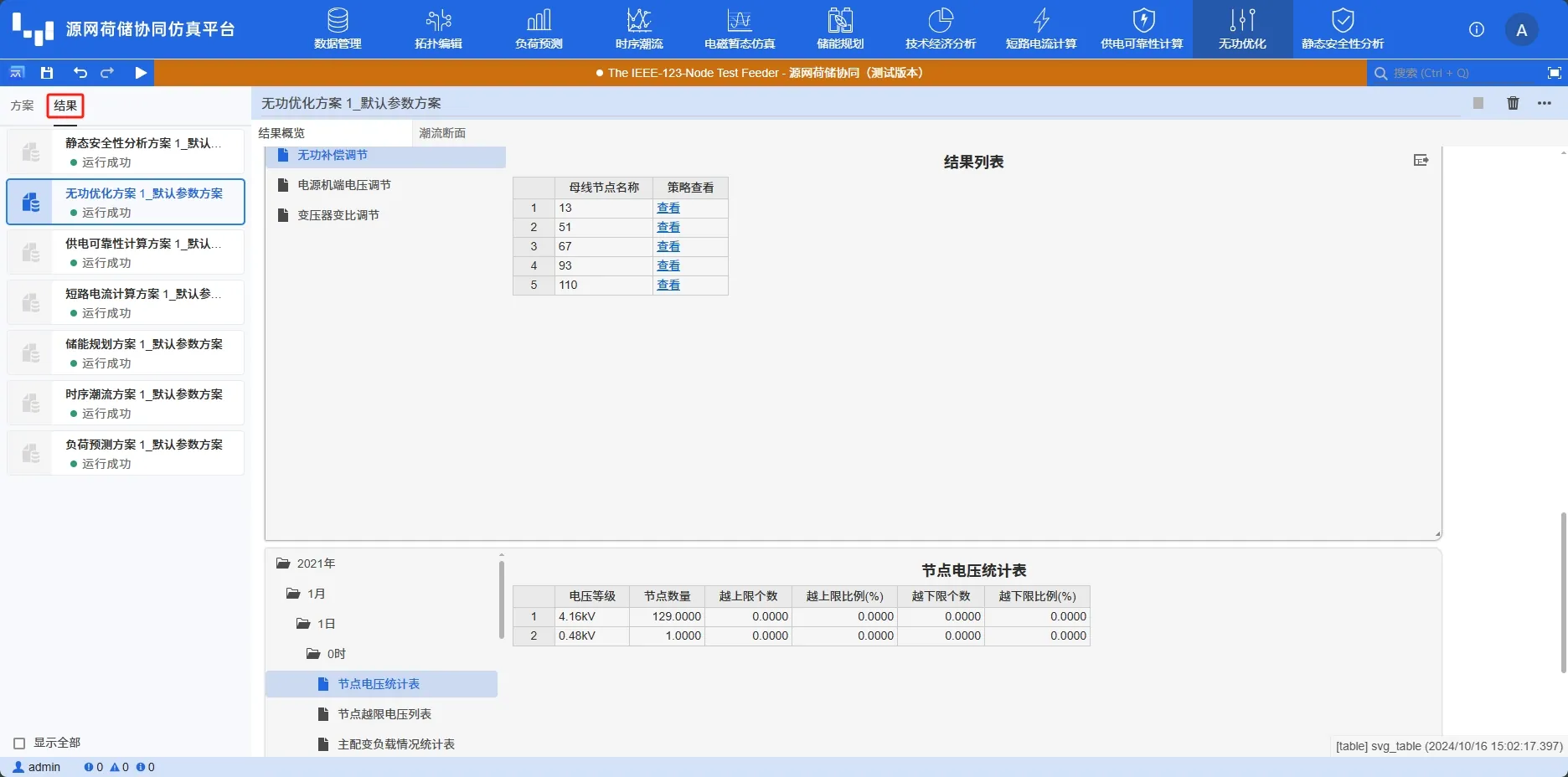Click the warning count in status bar

120,767
